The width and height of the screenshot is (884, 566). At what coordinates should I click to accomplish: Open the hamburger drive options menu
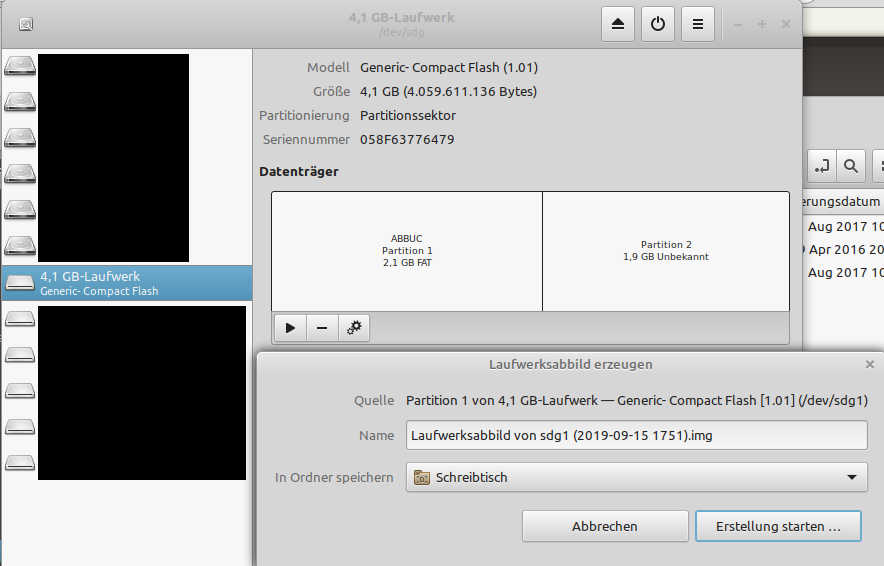698,24
